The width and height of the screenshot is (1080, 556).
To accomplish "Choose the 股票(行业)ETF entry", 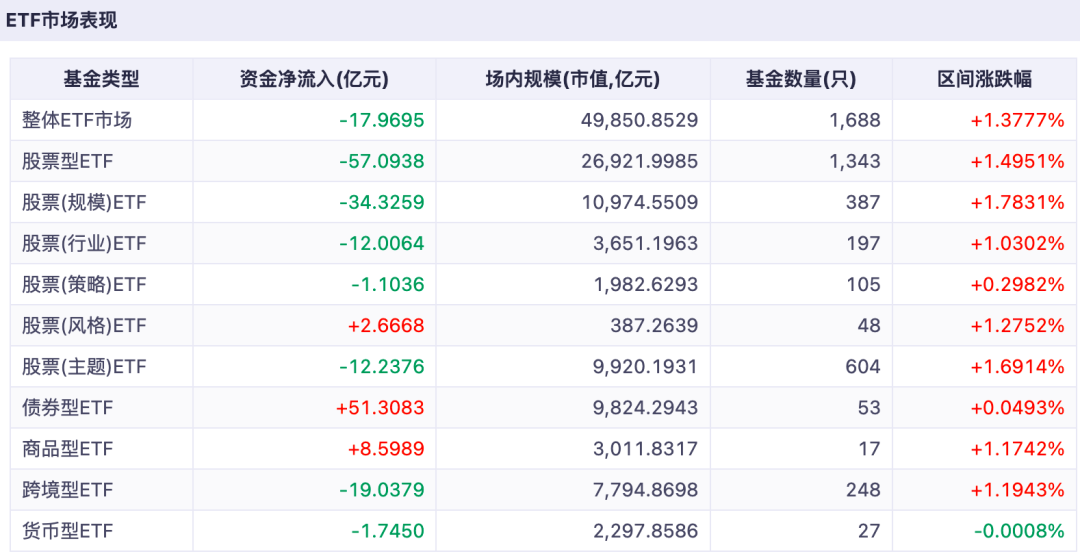I will [x=84, y=243].
